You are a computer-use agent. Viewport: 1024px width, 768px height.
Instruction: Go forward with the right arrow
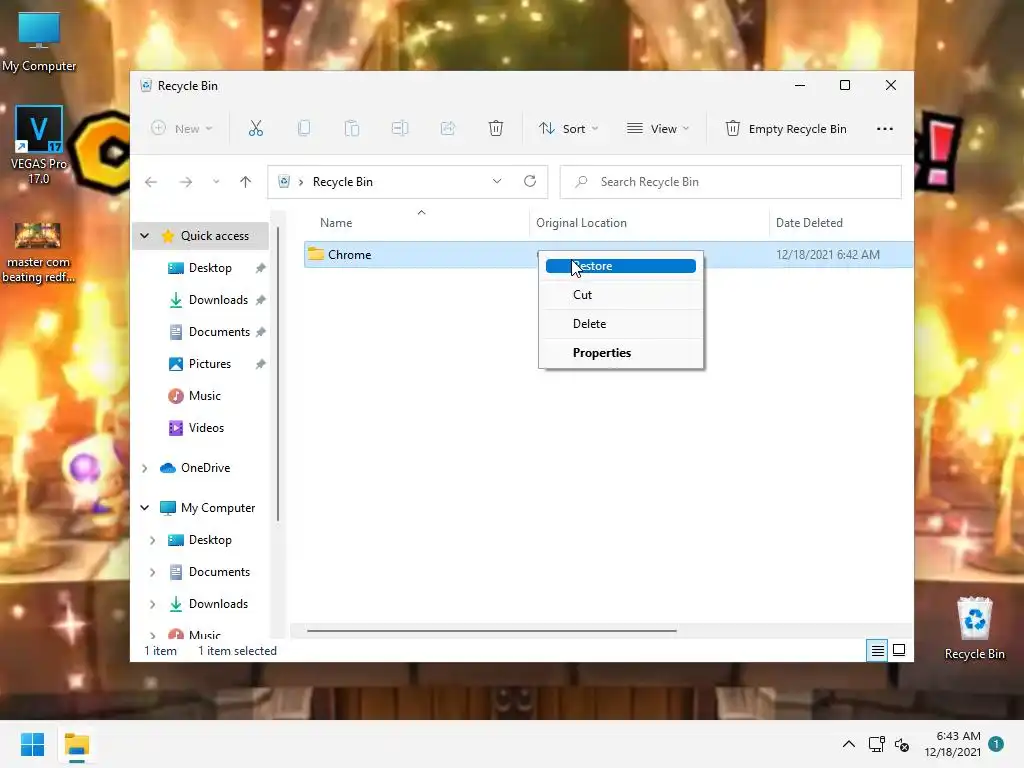(x=186, y=182)
